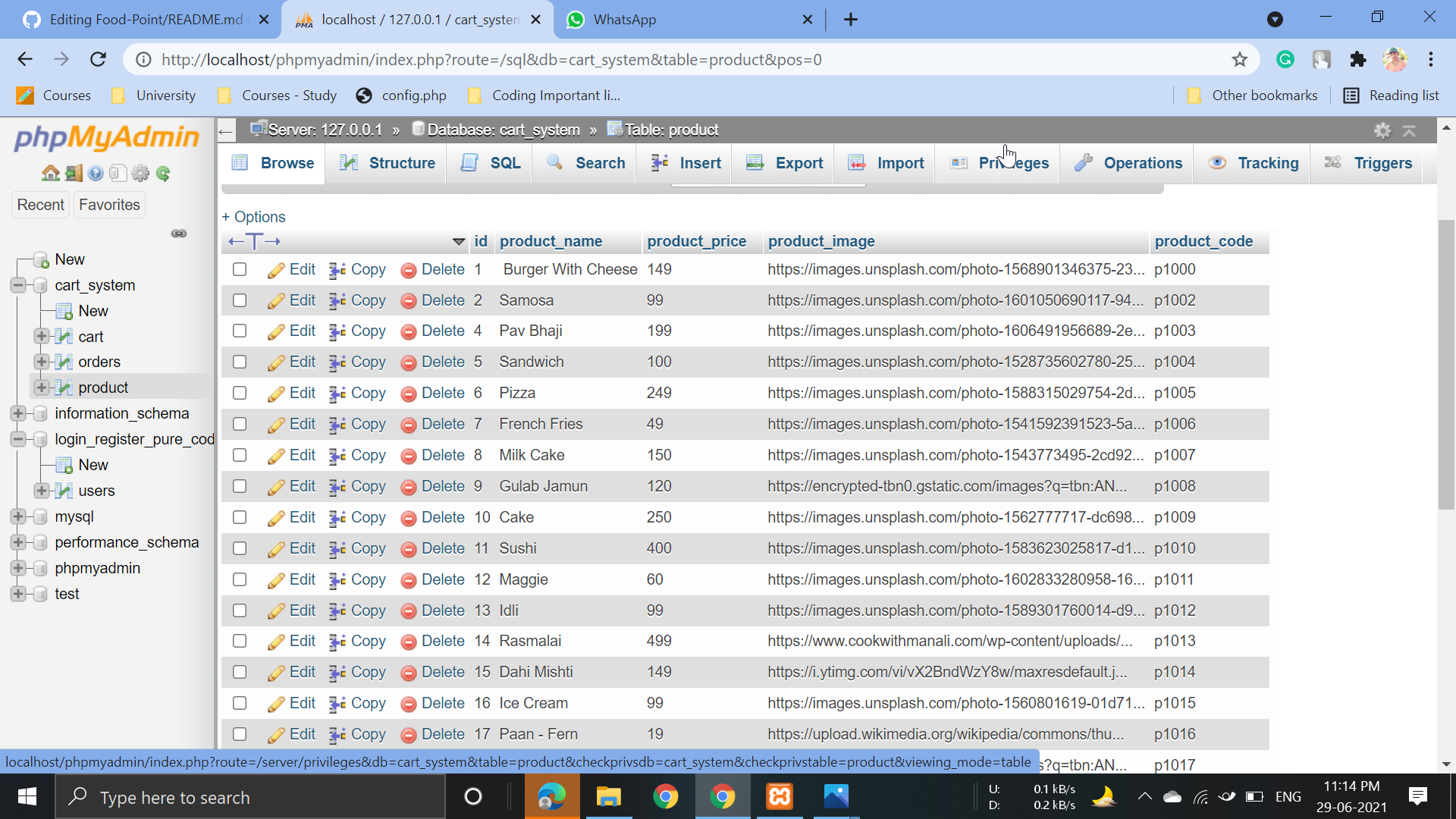Click the phpMyAdmin home icon
The image size is (1456, 819).
[x=50, y=174]
